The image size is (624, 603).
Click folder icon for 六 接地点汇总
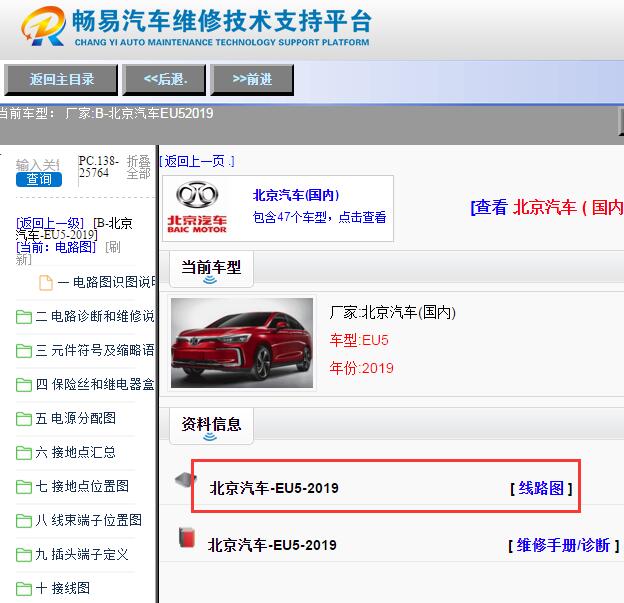pyautogui.click(x=24, y=453)
